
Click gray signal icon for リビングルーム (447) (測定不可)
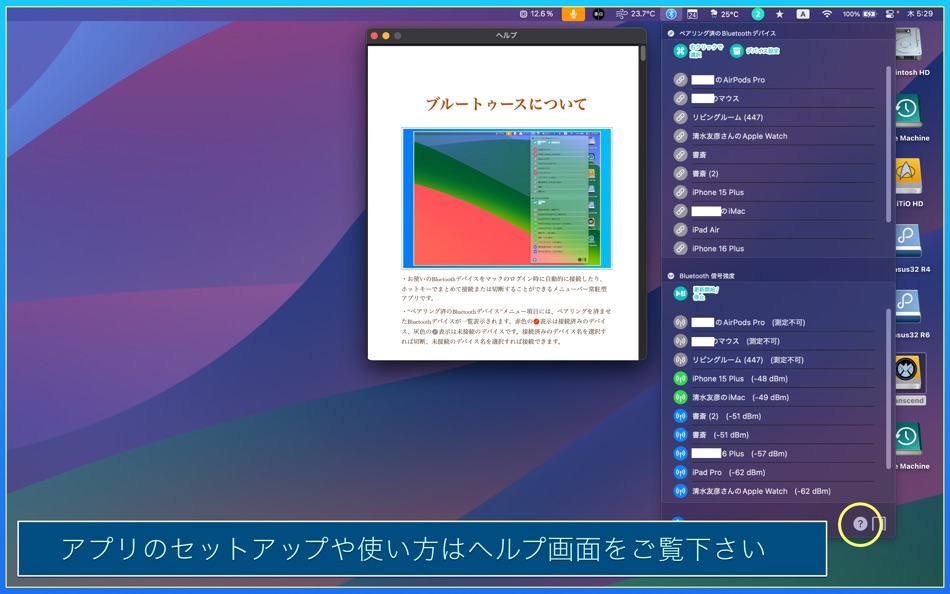tap(680, 360)
